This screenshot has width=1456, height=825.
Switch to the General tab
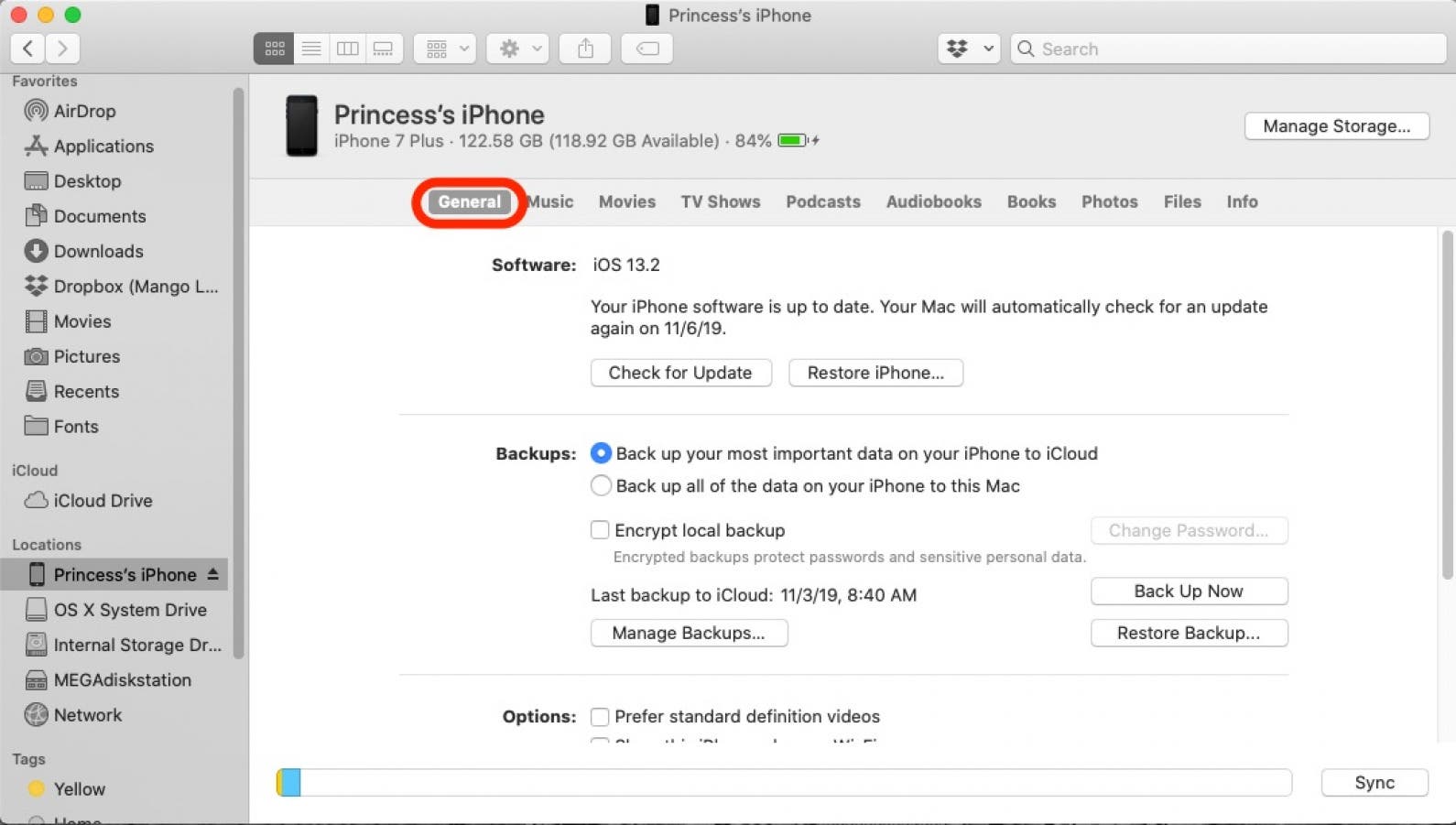469,201
